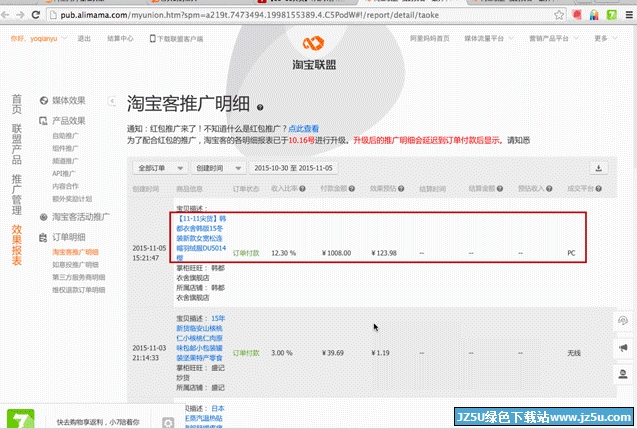Click the date range 2015-10-30 至 2015-11-05 field
The width and height of the screenshot is (637, 429).
coord(293,168)
